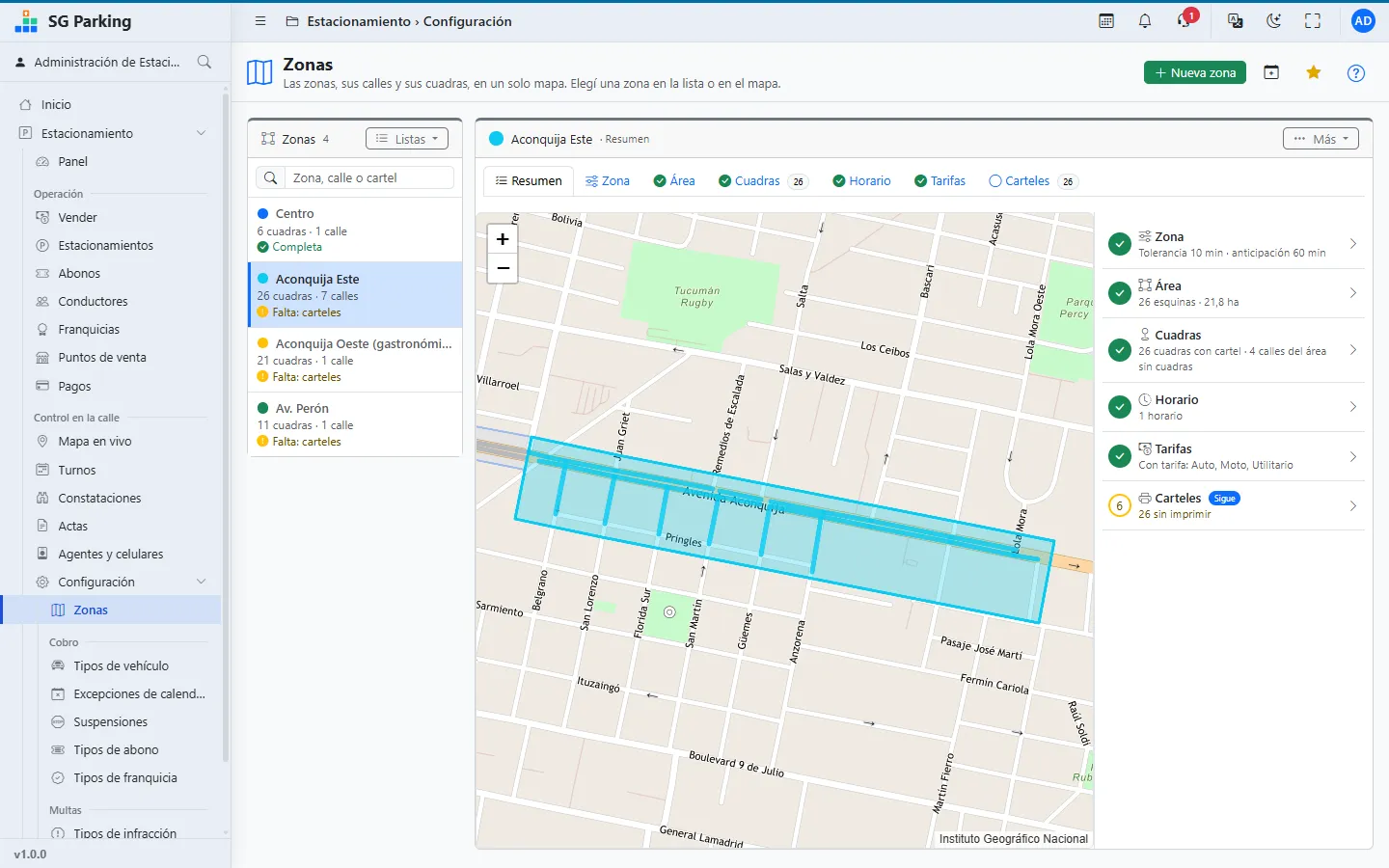Collapse the sidebar with the hamburger icon
The height and width of the screenshot is (868, 1389).
(259, 21)
